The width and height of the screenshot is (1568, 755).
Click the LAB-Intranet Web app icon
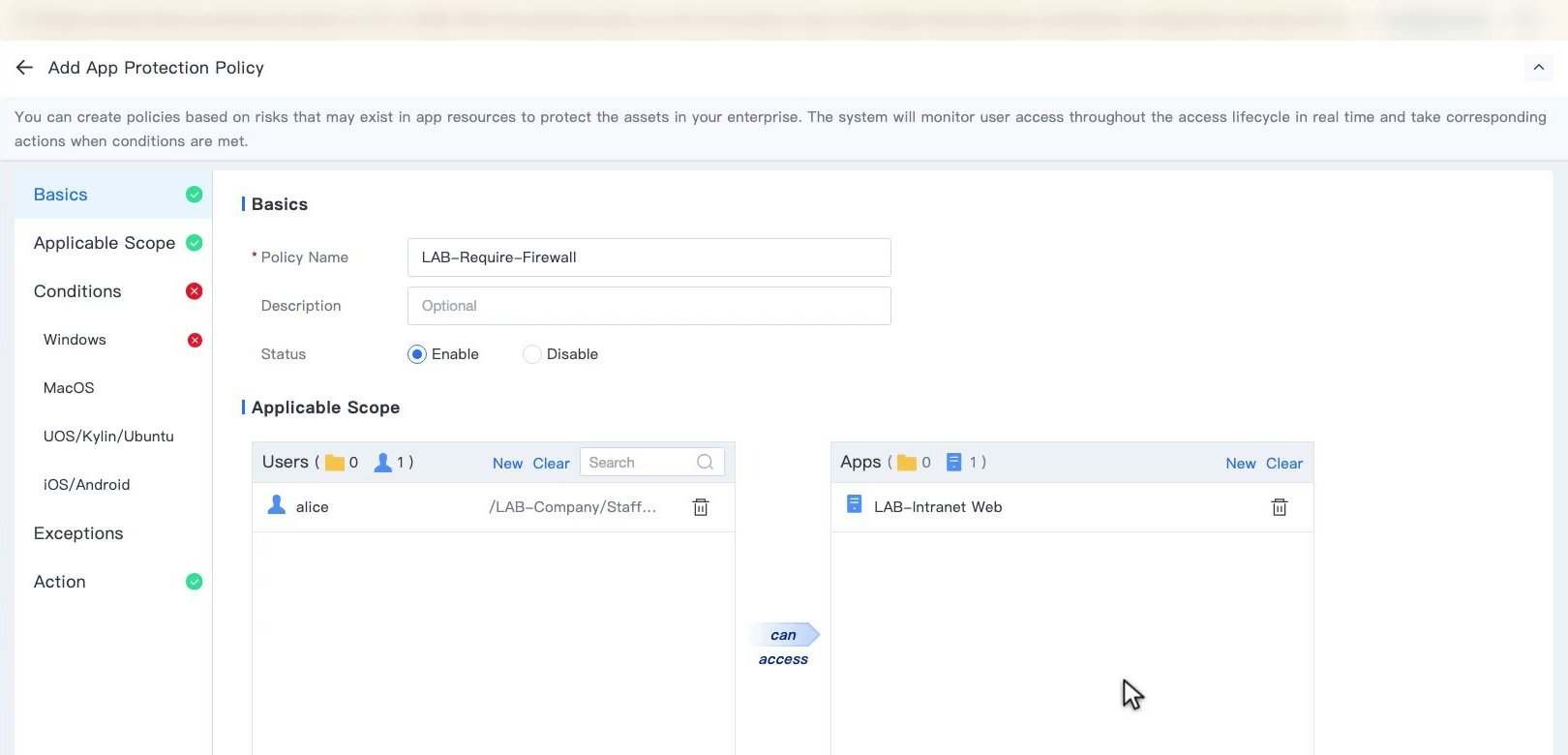click(854, 504)
